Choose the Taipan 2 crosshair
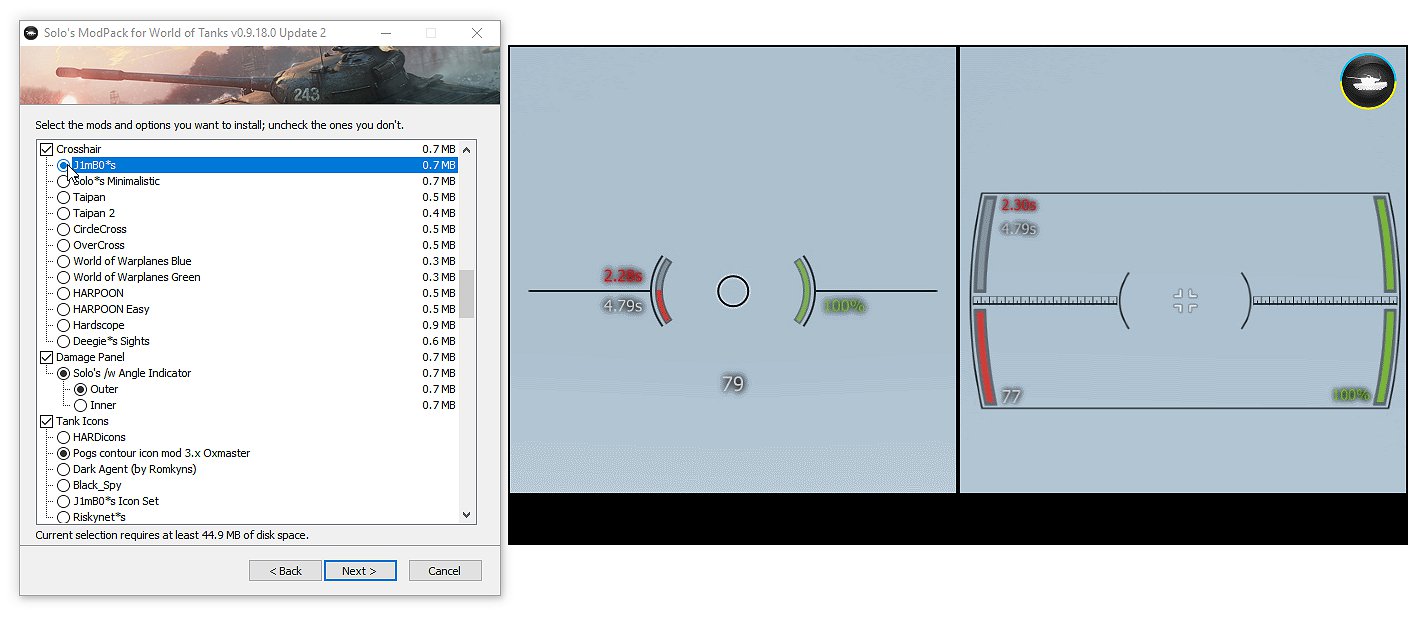The image size is (1420, 621). click(x=64, y=213)
